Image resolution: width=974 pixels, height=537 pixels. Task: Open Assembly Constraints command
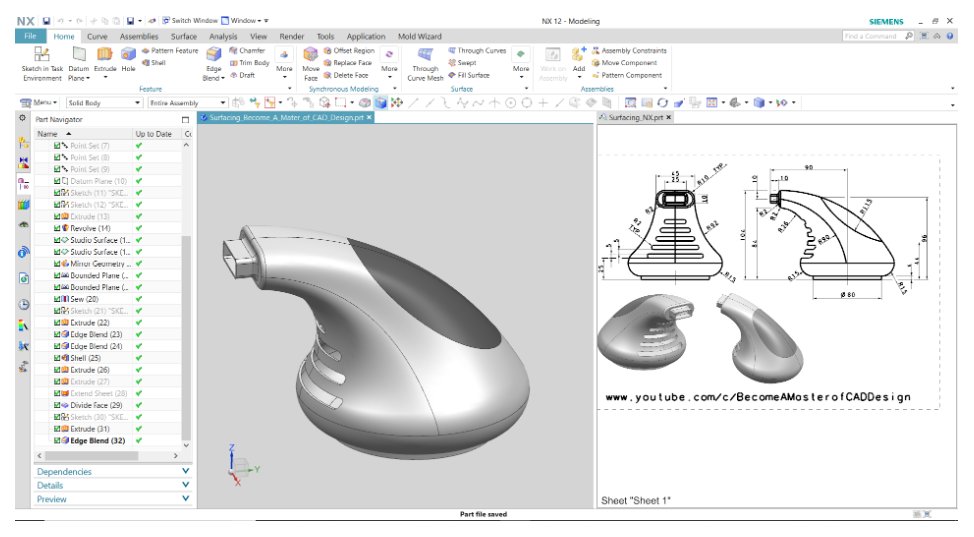pyautogui.click(x=629, y=50)
